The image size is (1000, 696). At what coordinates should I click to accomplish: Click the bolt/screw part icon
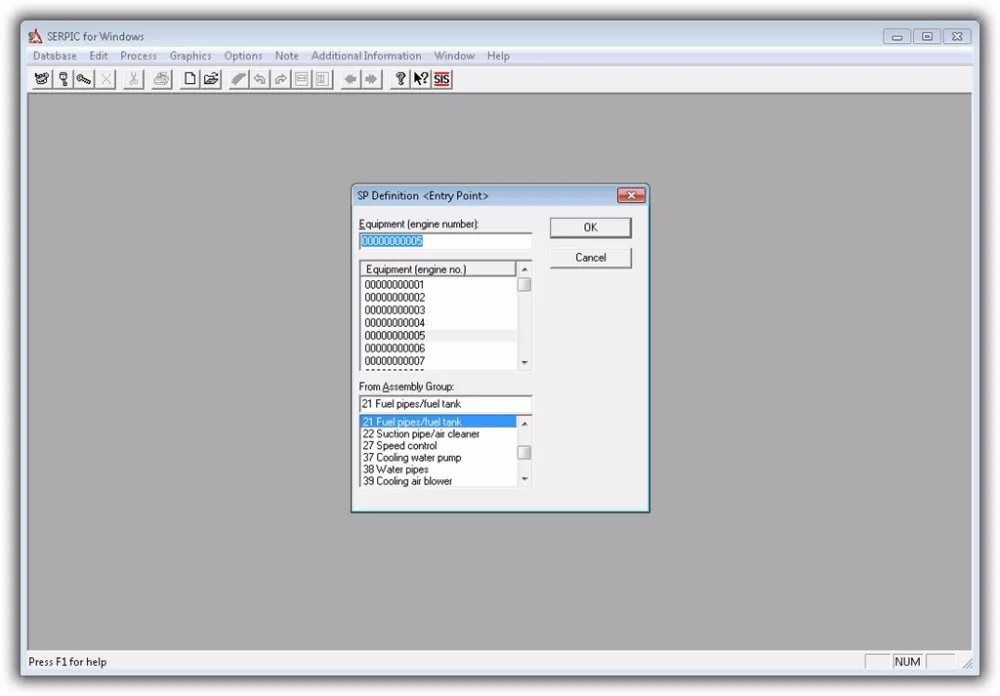coord(84,79)
